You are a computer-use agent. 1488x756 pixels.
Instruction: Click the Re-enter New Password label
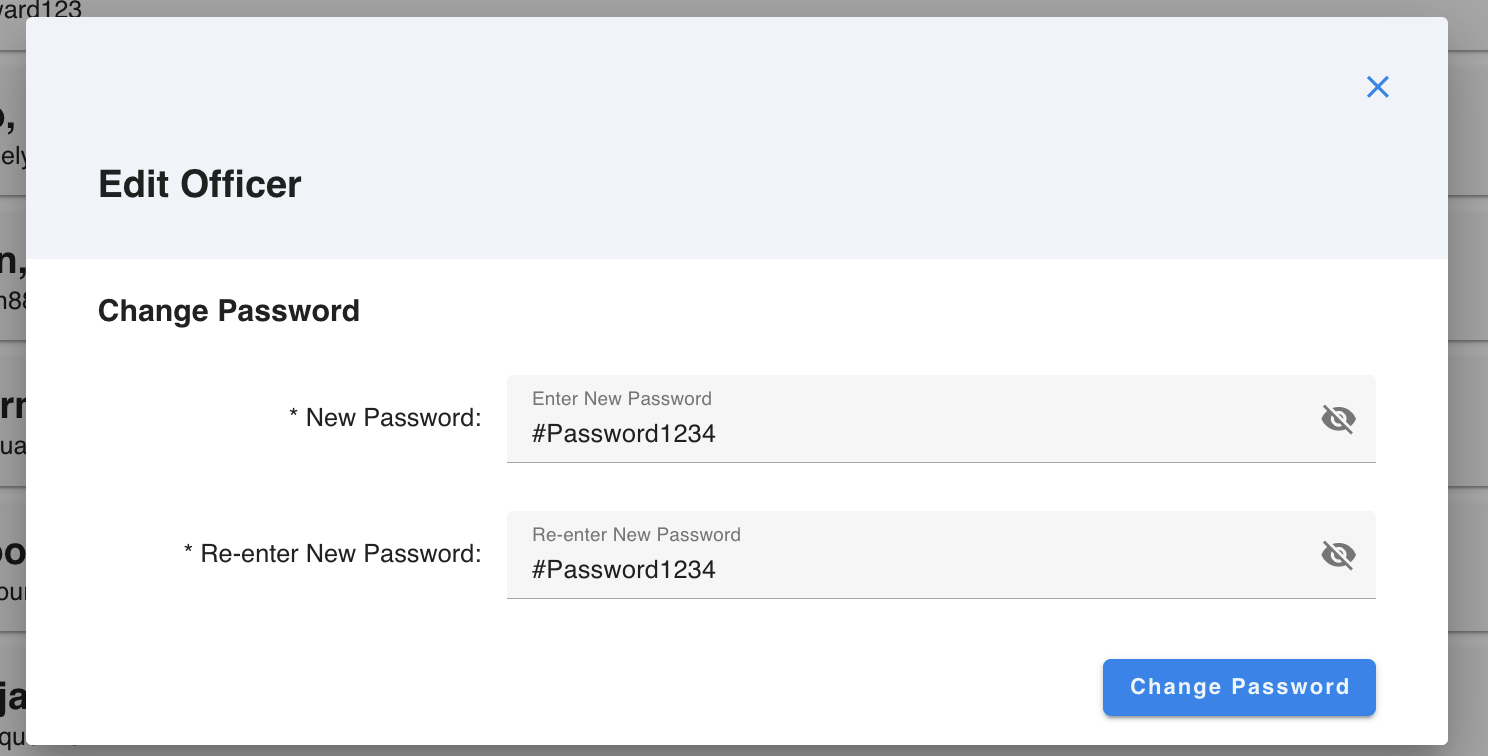332,553
